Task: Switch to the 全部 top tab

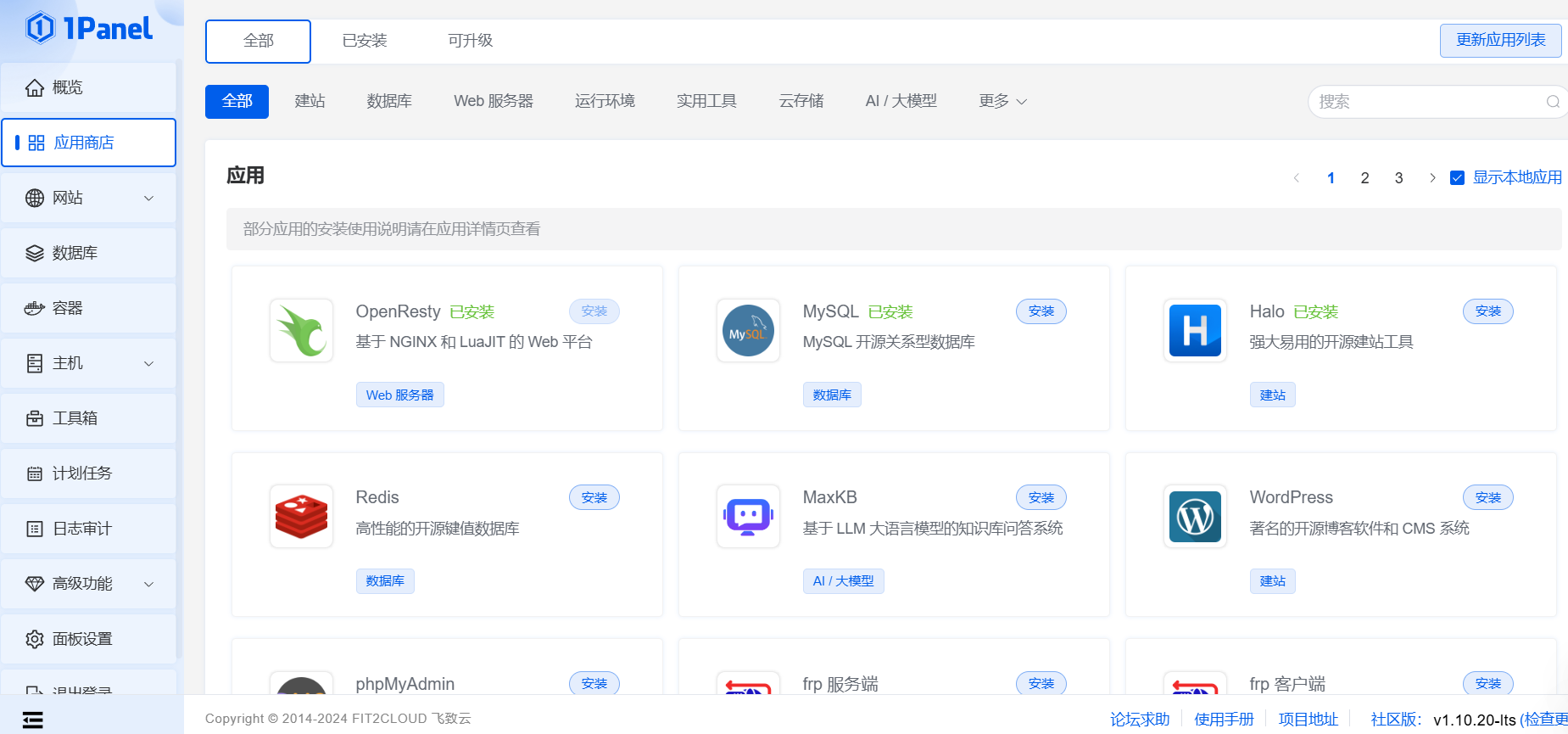Action: [x=258, y=41]
